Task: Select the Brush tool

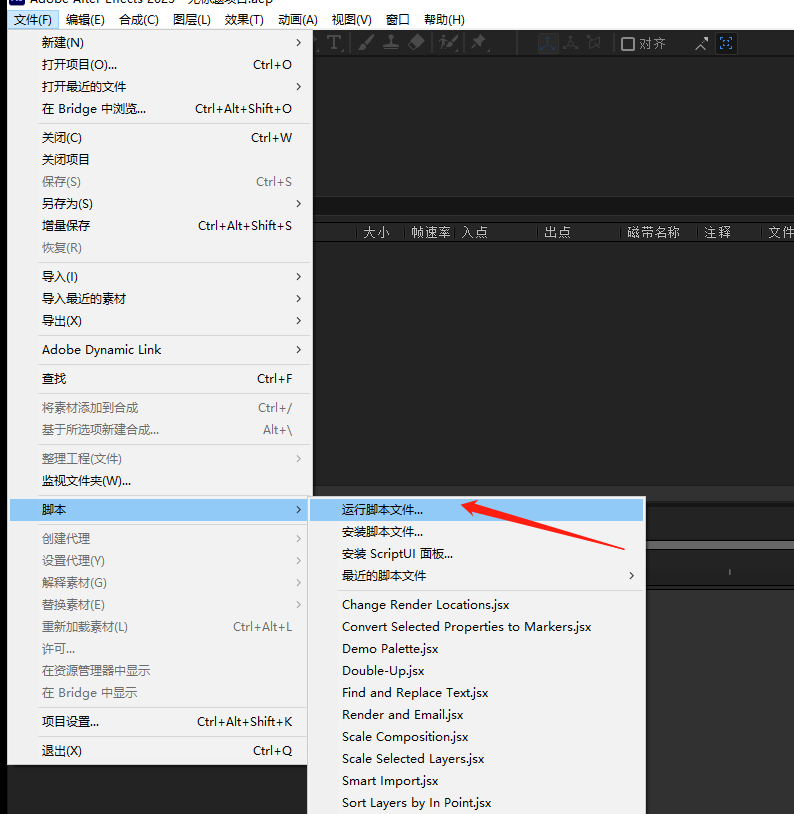Action: (x=366, y=43)
